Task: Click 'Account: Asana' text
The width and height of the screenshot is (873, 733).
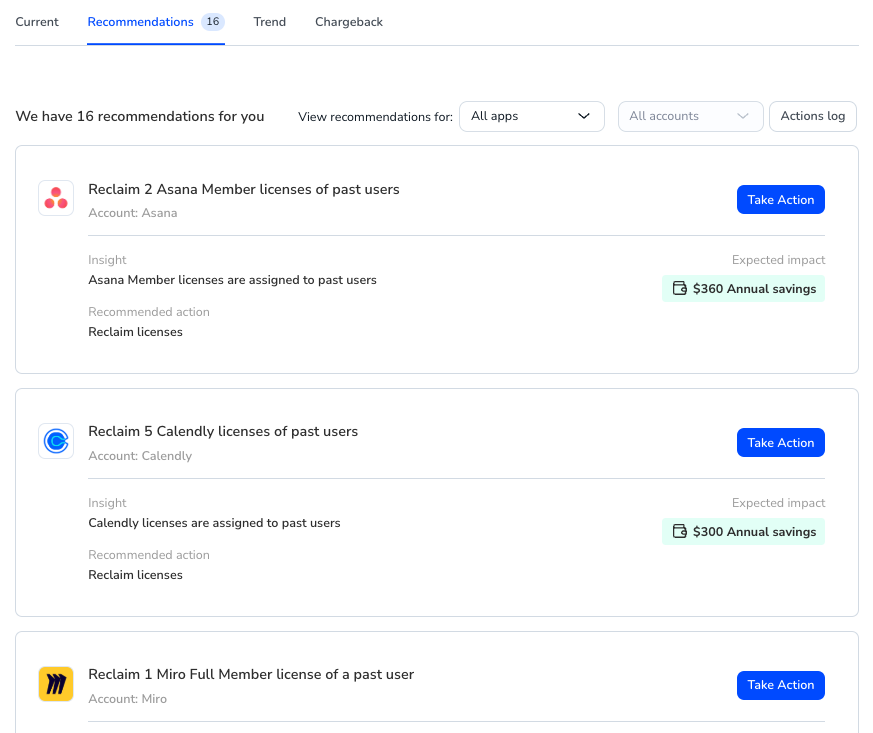Action: [133, 213]
